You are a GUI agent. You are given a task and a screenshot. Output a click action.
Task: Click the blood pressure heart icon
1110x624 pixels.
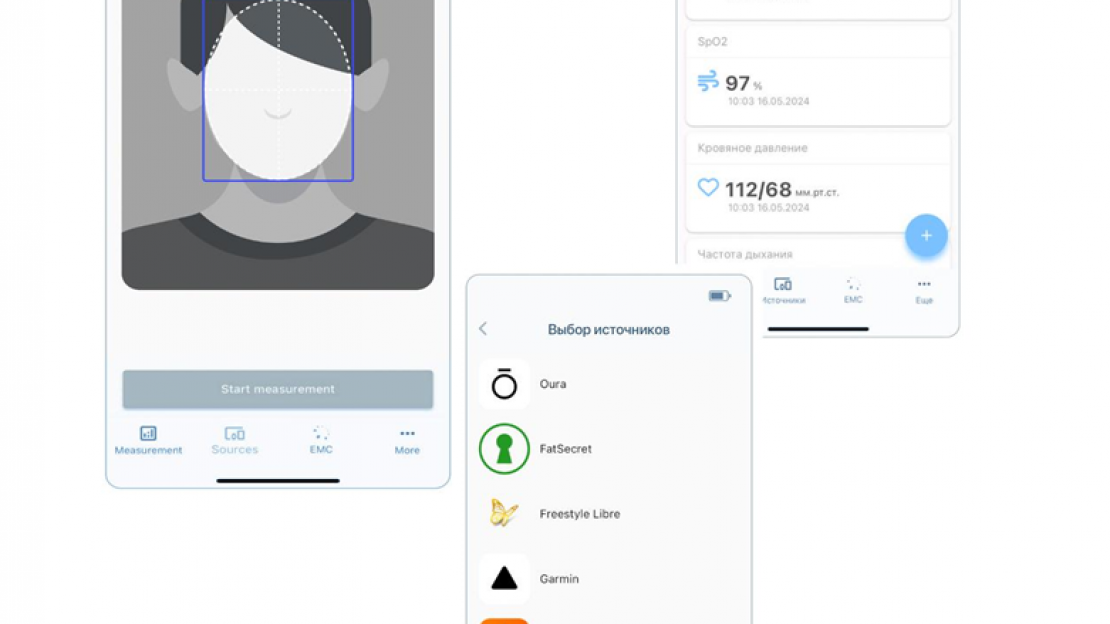click(708, 187)
